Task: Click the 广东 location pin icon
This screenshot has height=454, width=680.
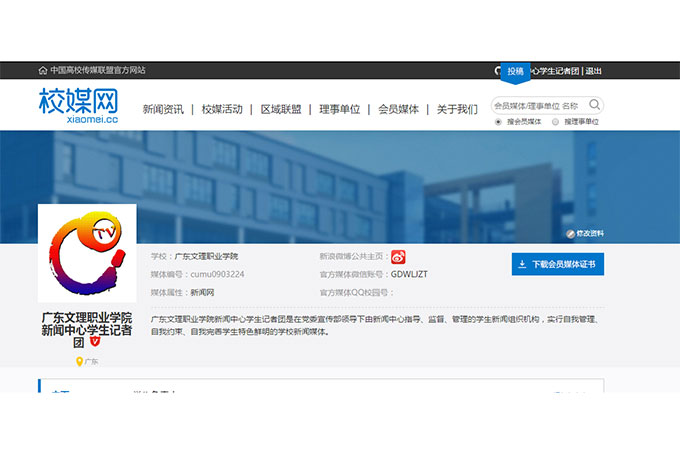Action: click(x=79, y=362)
